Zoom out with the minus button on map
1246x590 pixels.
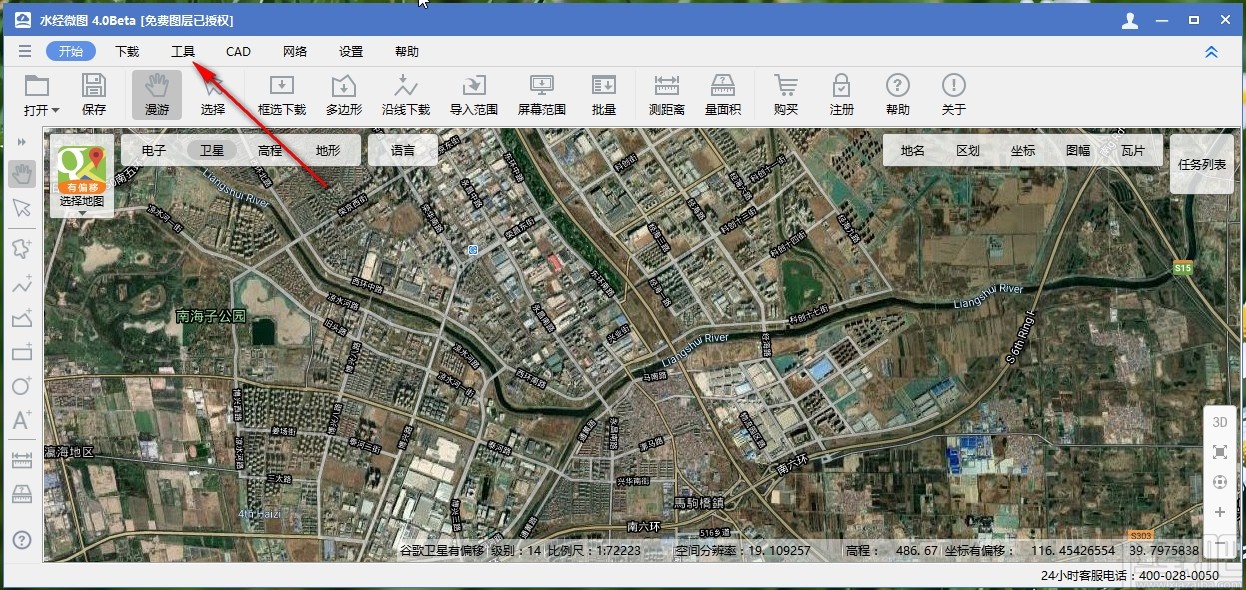tap(1220, 542)
